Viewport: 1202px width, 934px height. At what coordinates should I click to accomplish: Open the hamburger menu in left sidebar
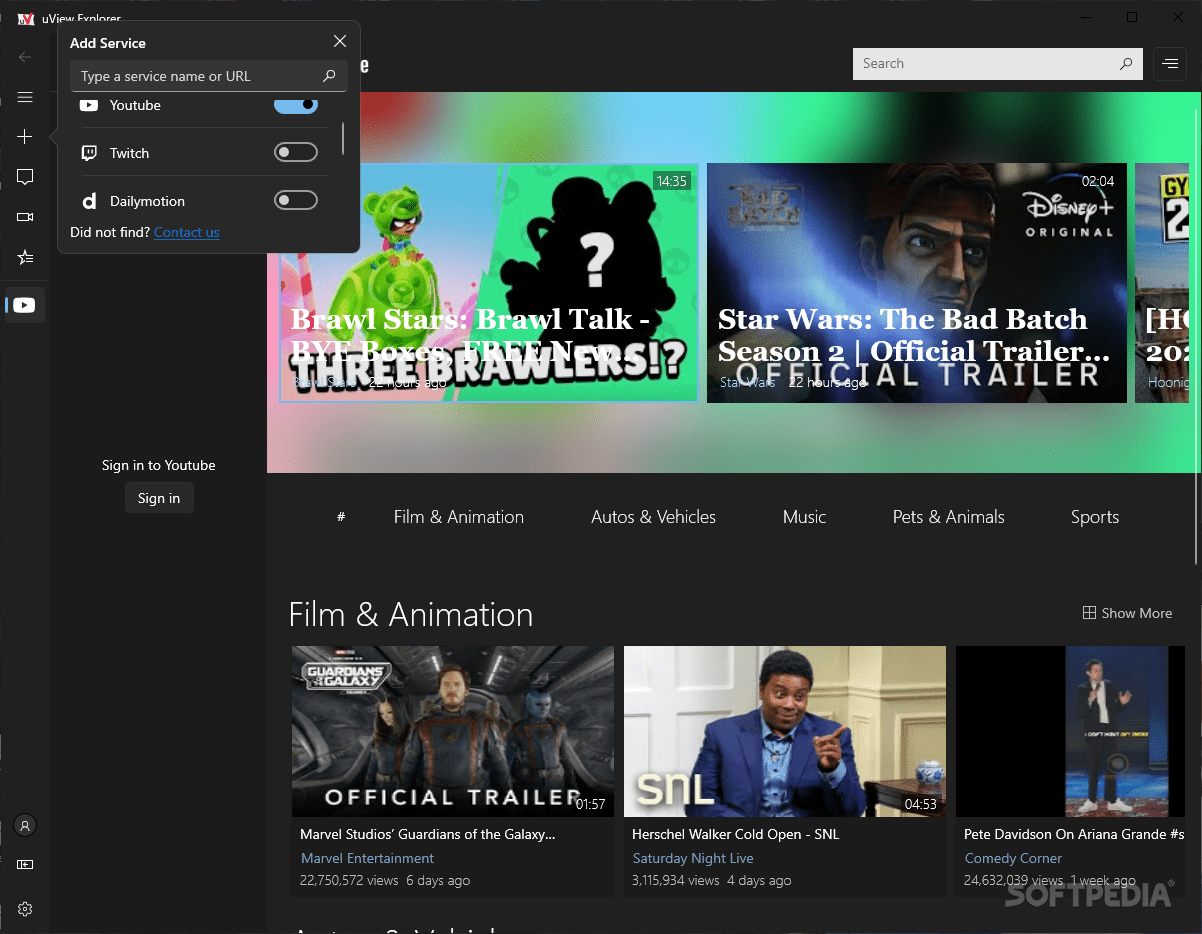(25, 97)
